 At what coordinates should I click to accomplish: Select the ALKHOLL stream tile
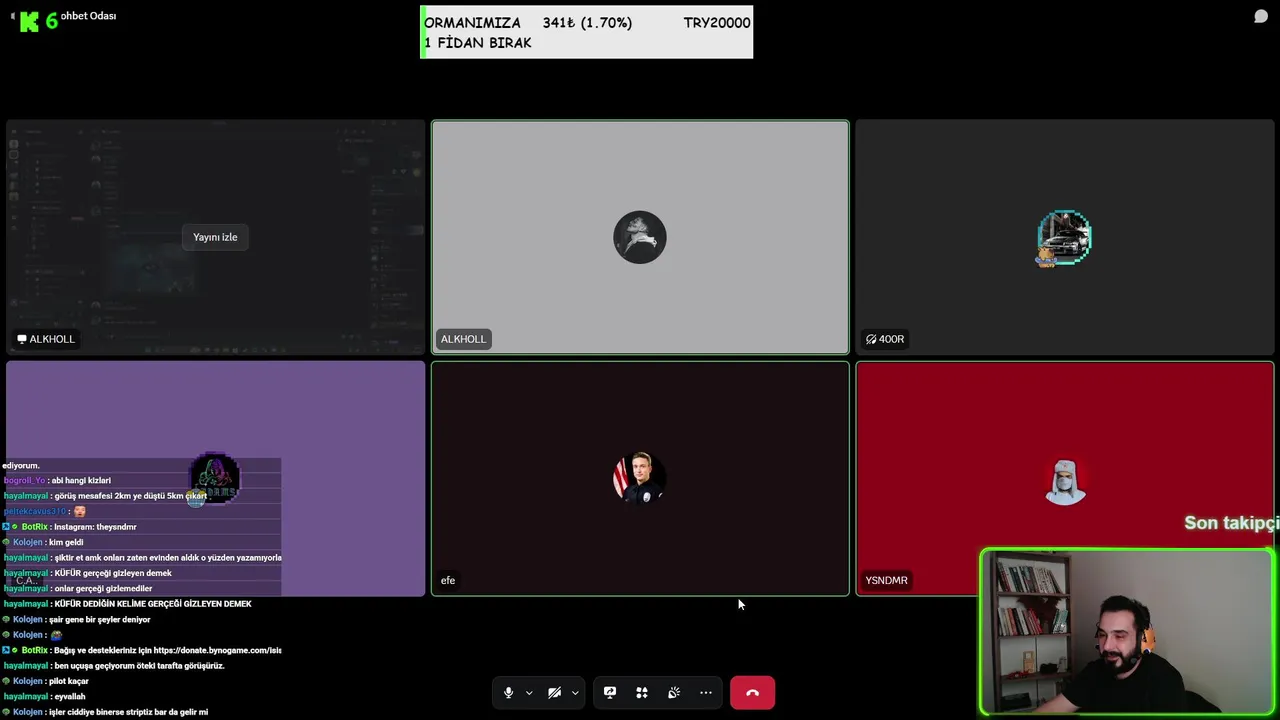(215, 237)
